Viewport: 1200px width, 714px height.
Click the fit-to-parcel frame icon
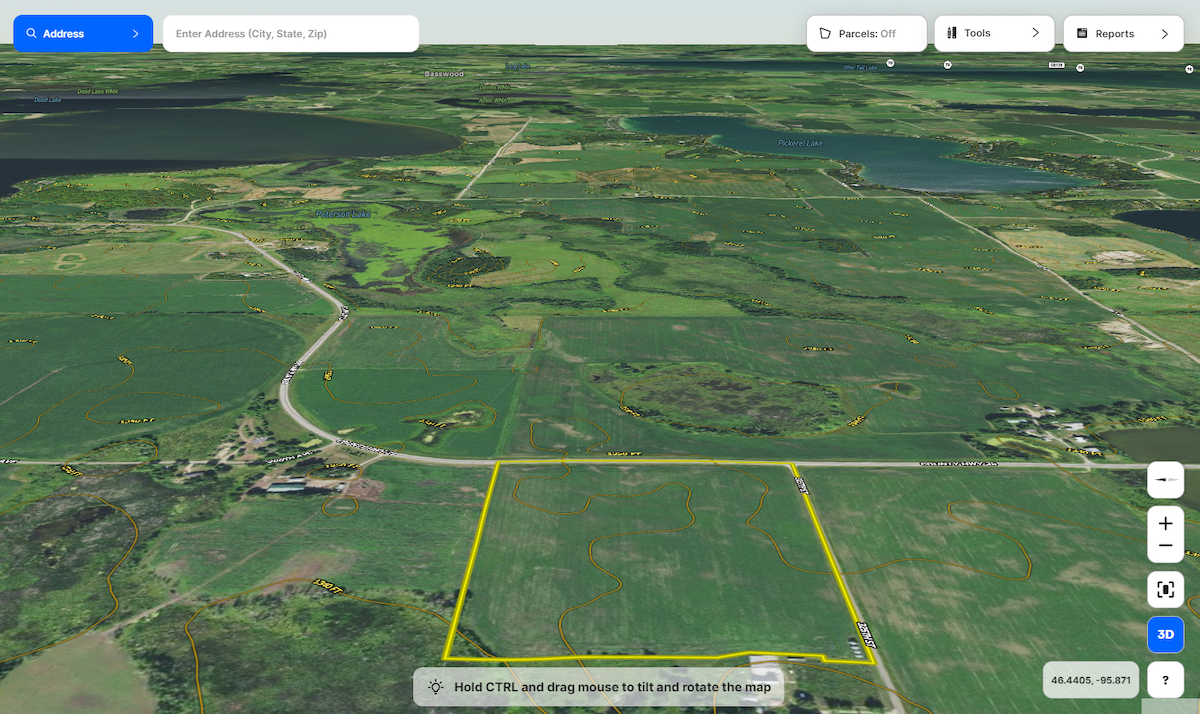(x=1165, y=590)
